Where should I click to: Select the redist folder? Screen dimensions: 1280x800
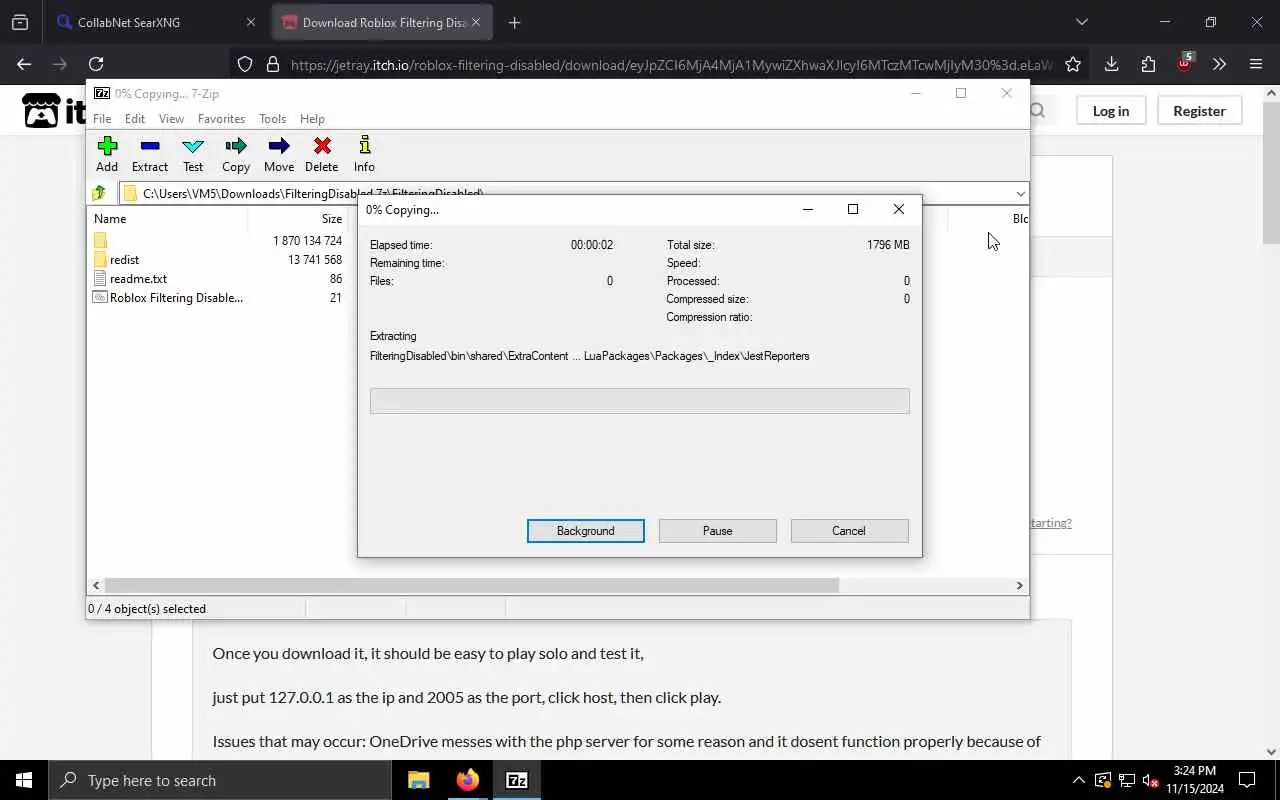(124, 260)
